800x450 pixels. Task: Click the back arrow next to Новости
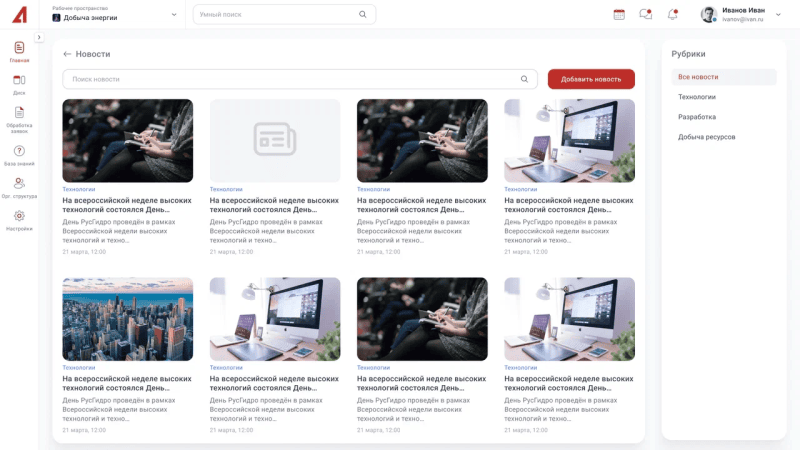[x=67, y=54]
